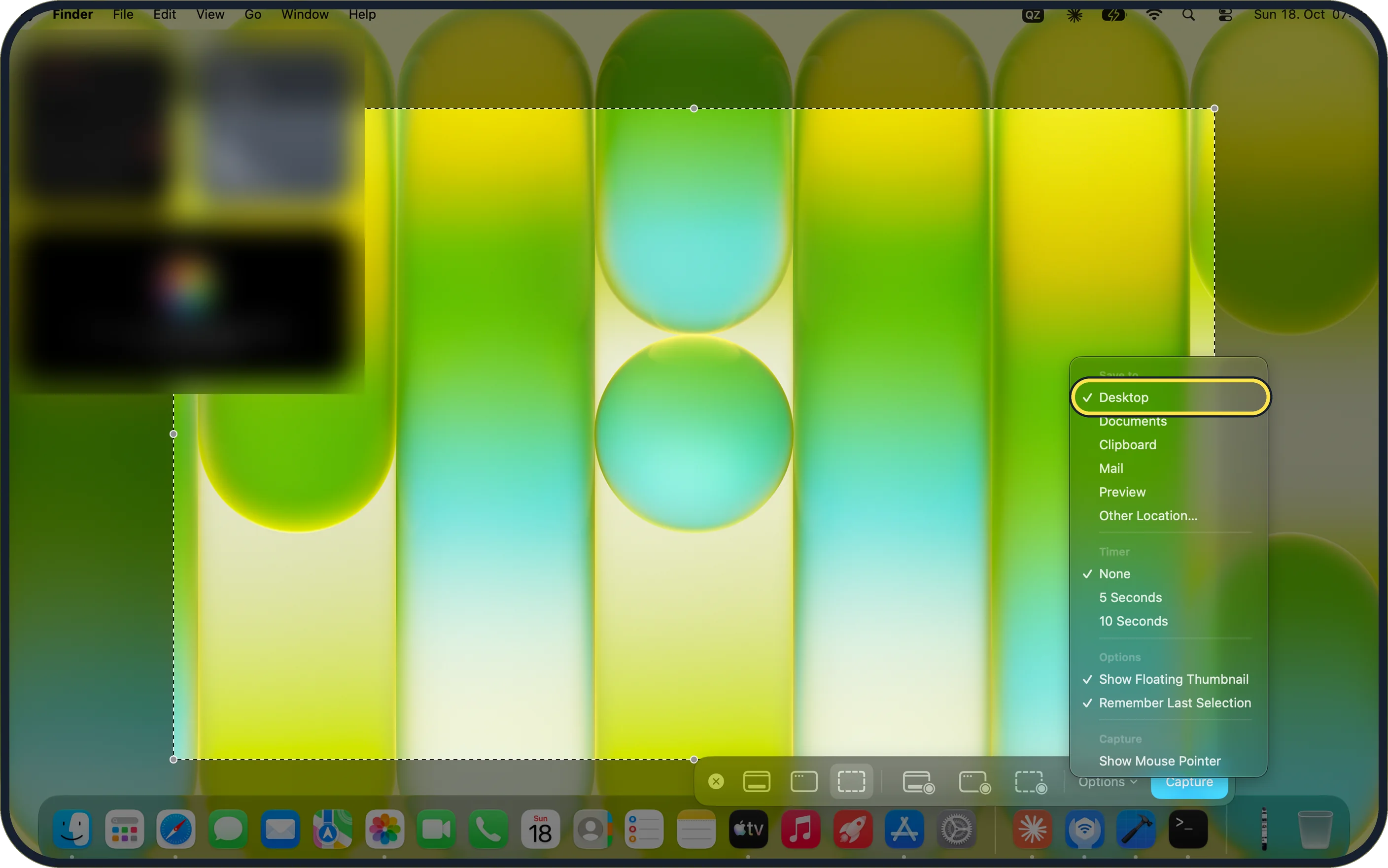The height and width of the screenshot is (868, 1388).
Task: Click the starburst icon in the menu bar
Action: [x=1074, y=15]
